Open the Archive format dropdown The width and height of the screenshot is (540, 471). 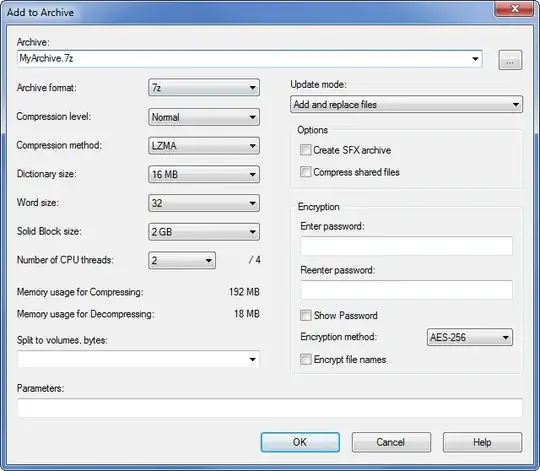click(204, 88)
